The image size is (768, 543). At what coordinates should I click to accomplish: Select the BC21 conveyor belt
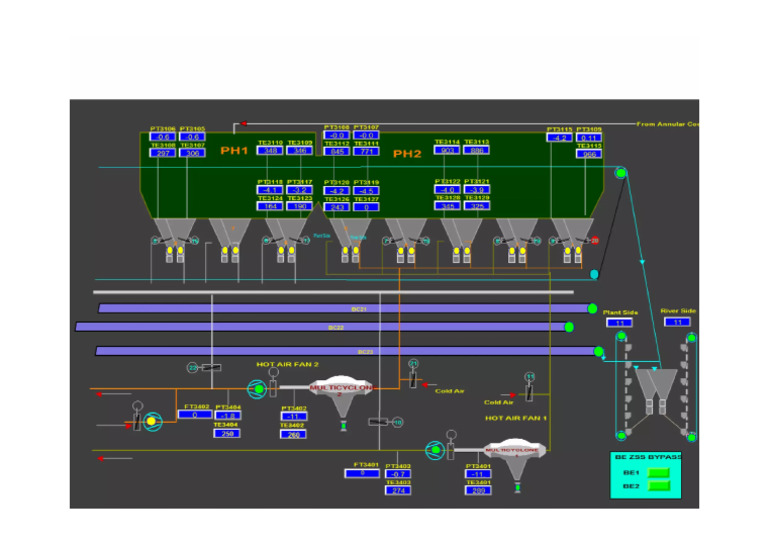[344, 308]
